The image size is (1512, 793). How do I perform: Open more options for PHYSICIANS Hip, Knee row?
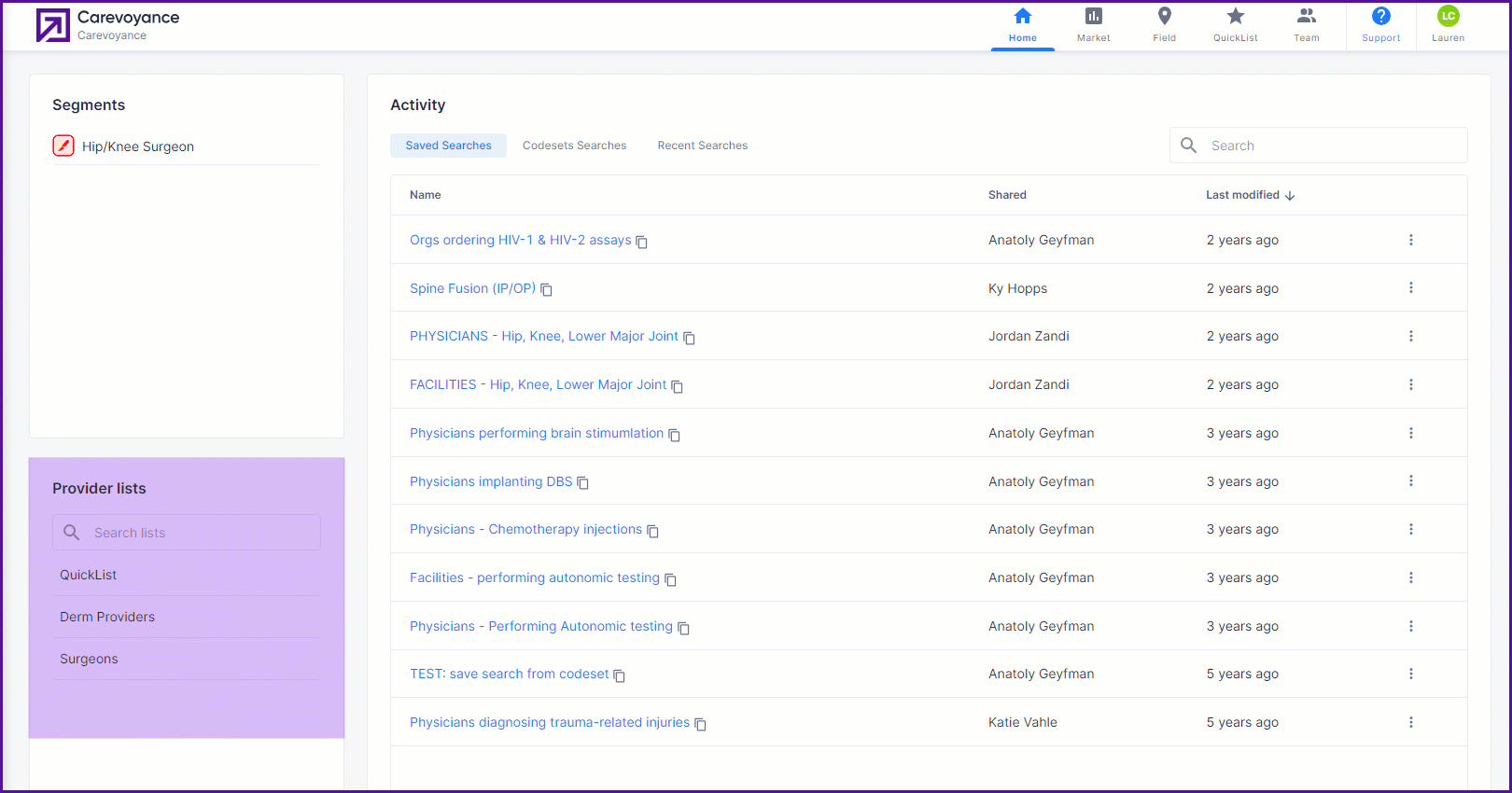point(1411,336)
